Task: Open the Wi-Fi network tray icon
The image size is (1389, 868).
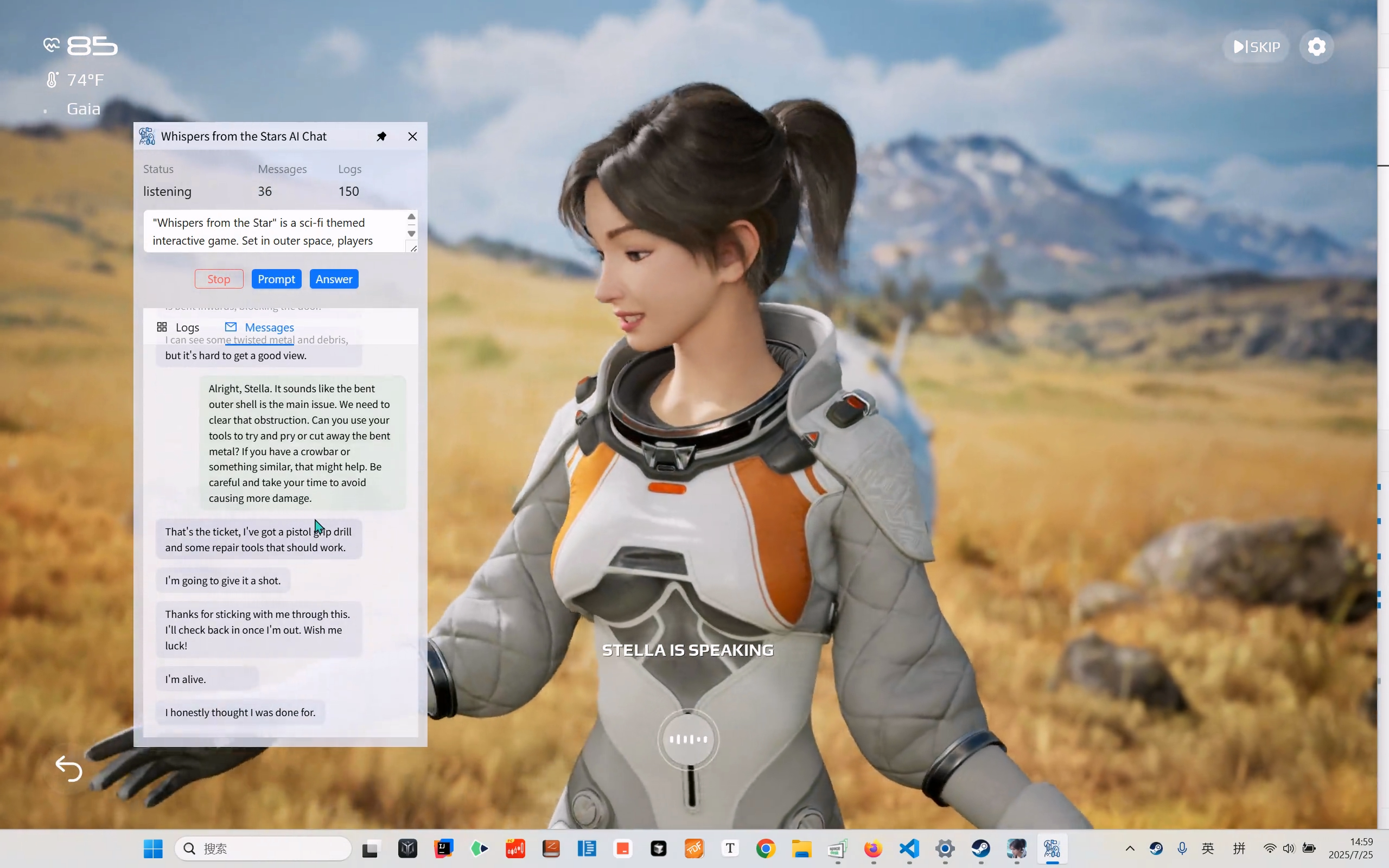Action: click(x=1269, y=848)
